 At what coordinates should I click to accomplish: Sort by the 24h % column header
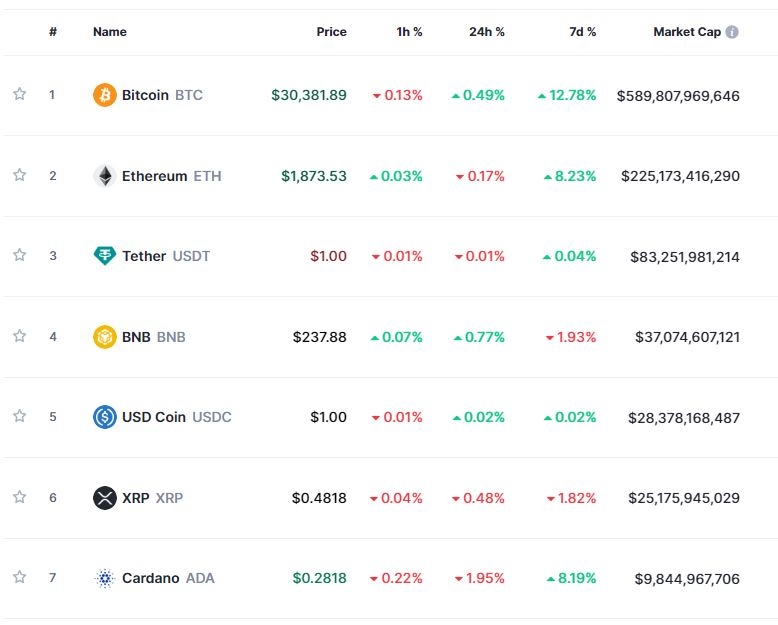click(486, 32)
